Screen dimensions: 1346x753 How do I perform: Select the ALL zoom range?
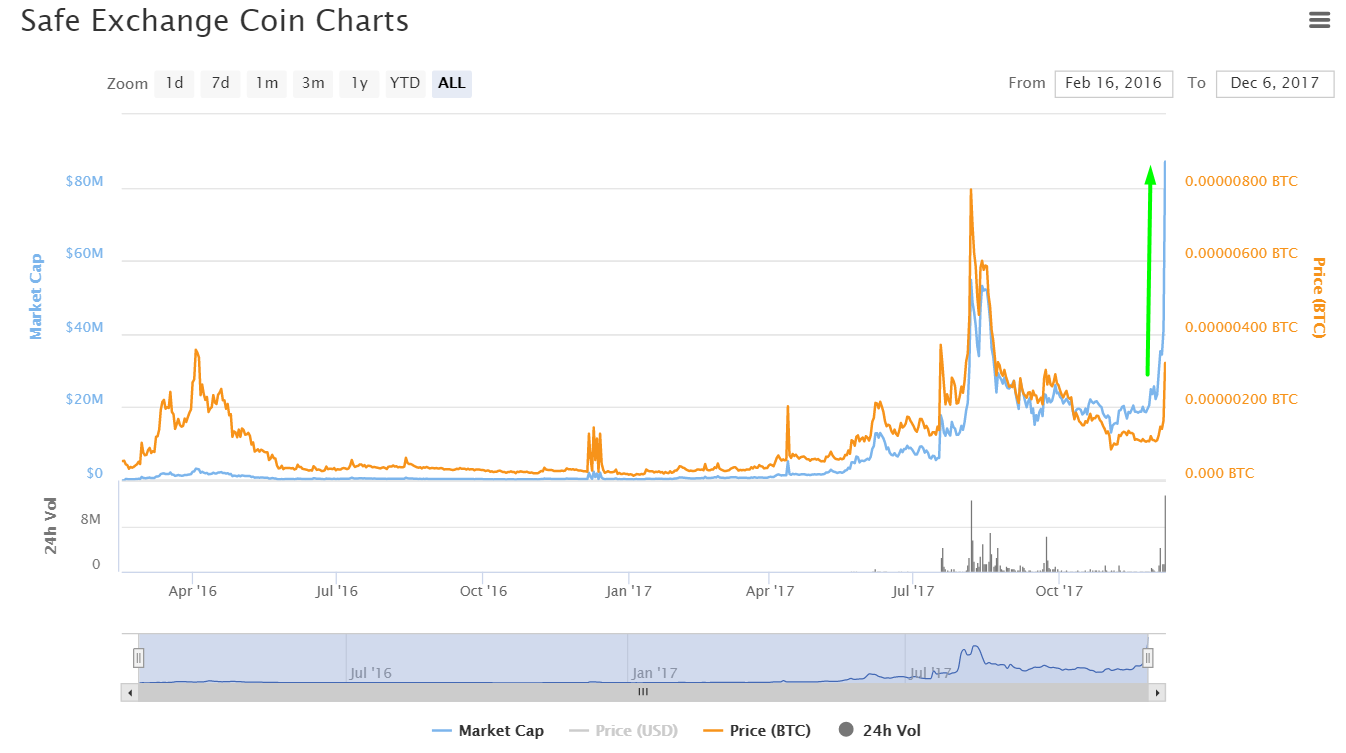pos(452,83)
